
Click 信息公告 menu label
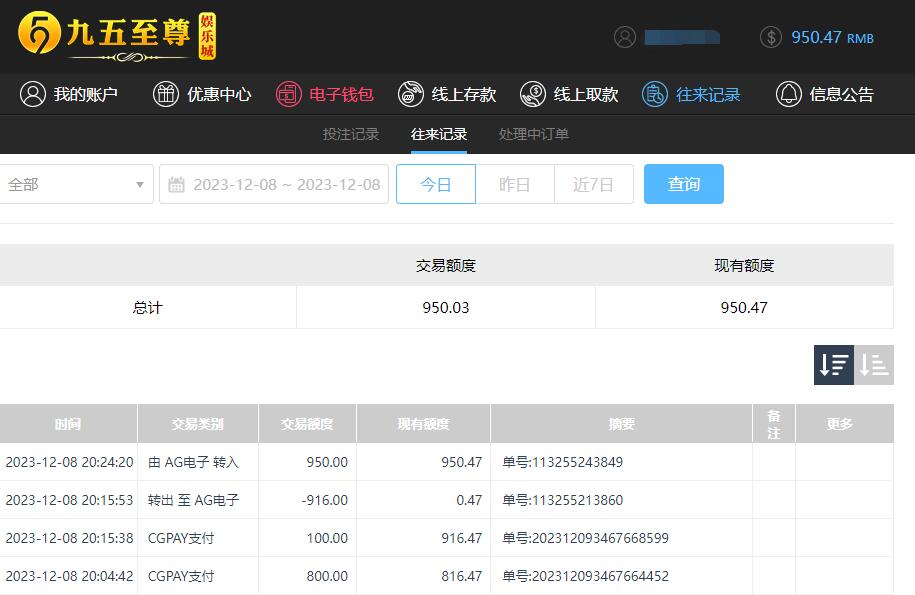(841, 94)
